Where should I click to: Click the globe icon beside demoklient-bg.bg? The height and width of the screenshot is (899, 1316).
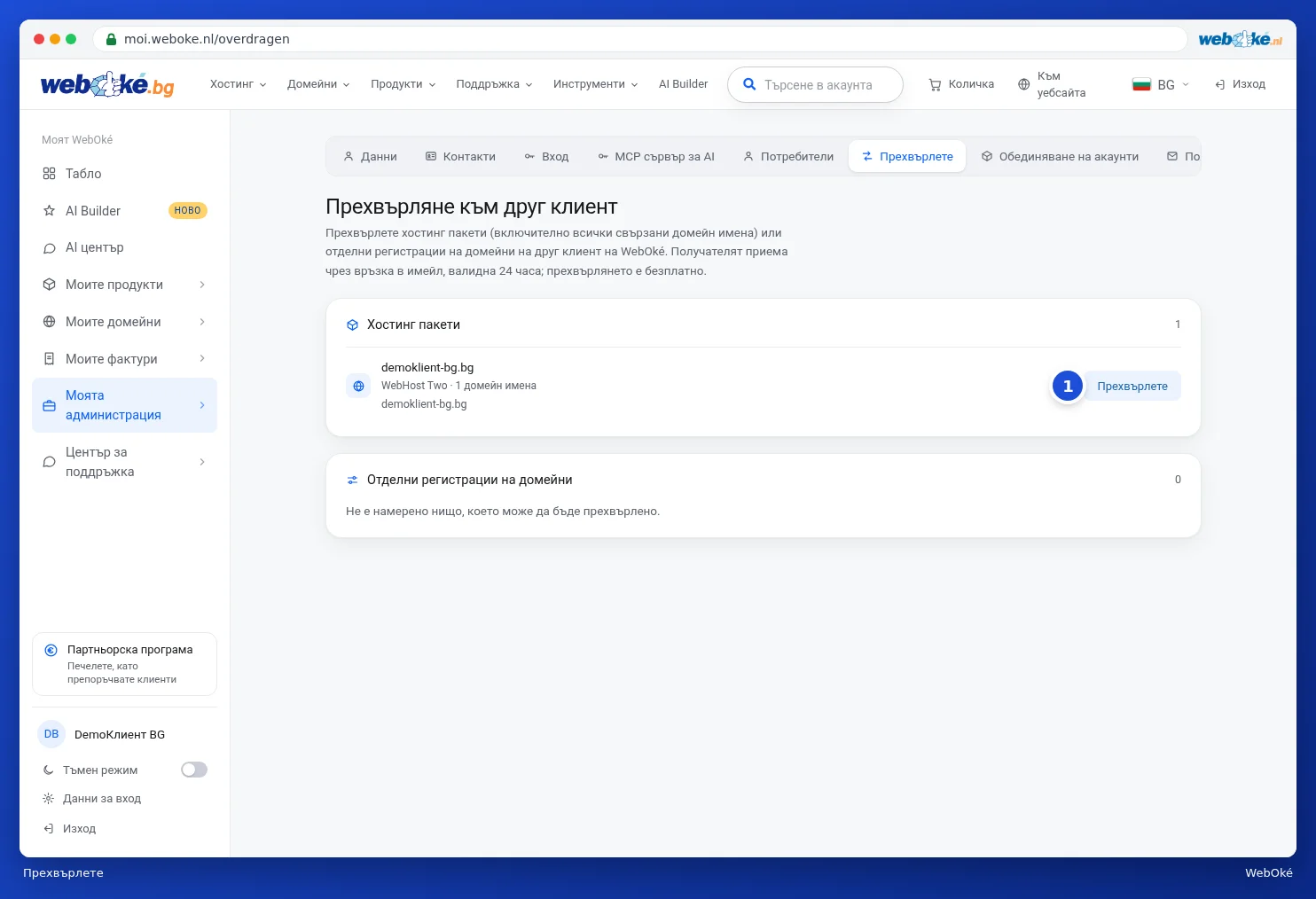pyautogui.click(x=358, y=386)
